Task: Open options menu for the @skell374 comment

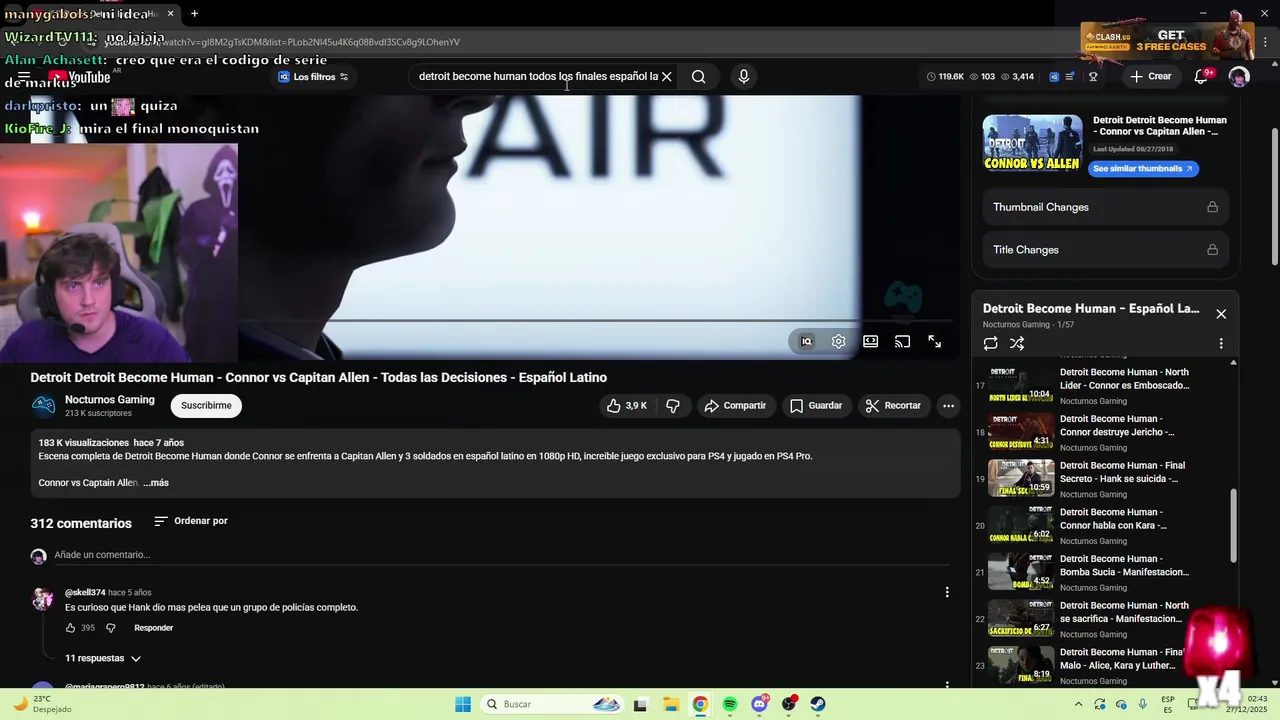Action: coord(947,593)
